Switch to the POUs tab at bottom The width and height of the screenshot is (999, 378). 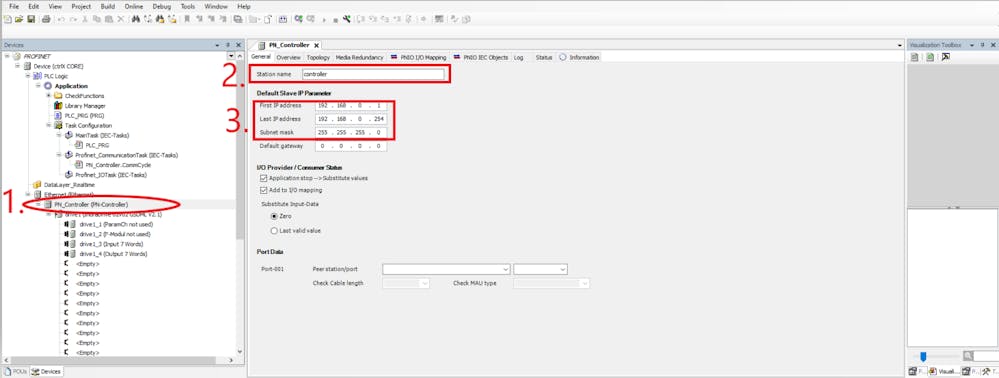click(x=15, y=371)
